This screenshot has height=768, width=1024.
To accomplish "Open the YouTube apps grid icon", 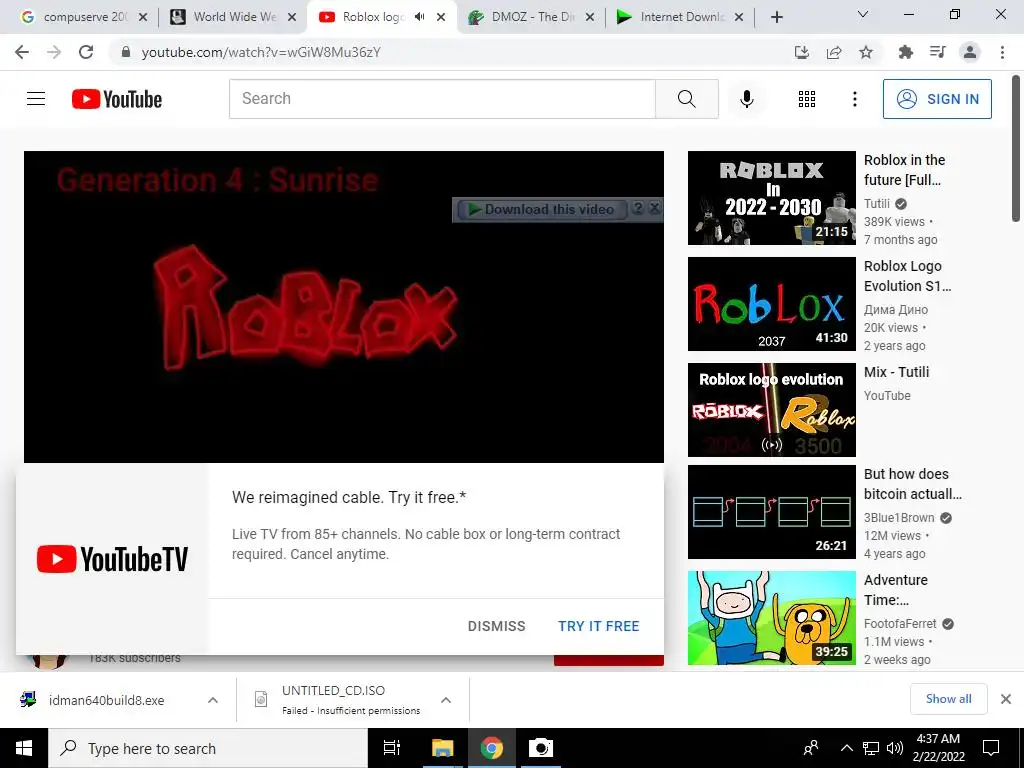I will (x=807, y=99).
